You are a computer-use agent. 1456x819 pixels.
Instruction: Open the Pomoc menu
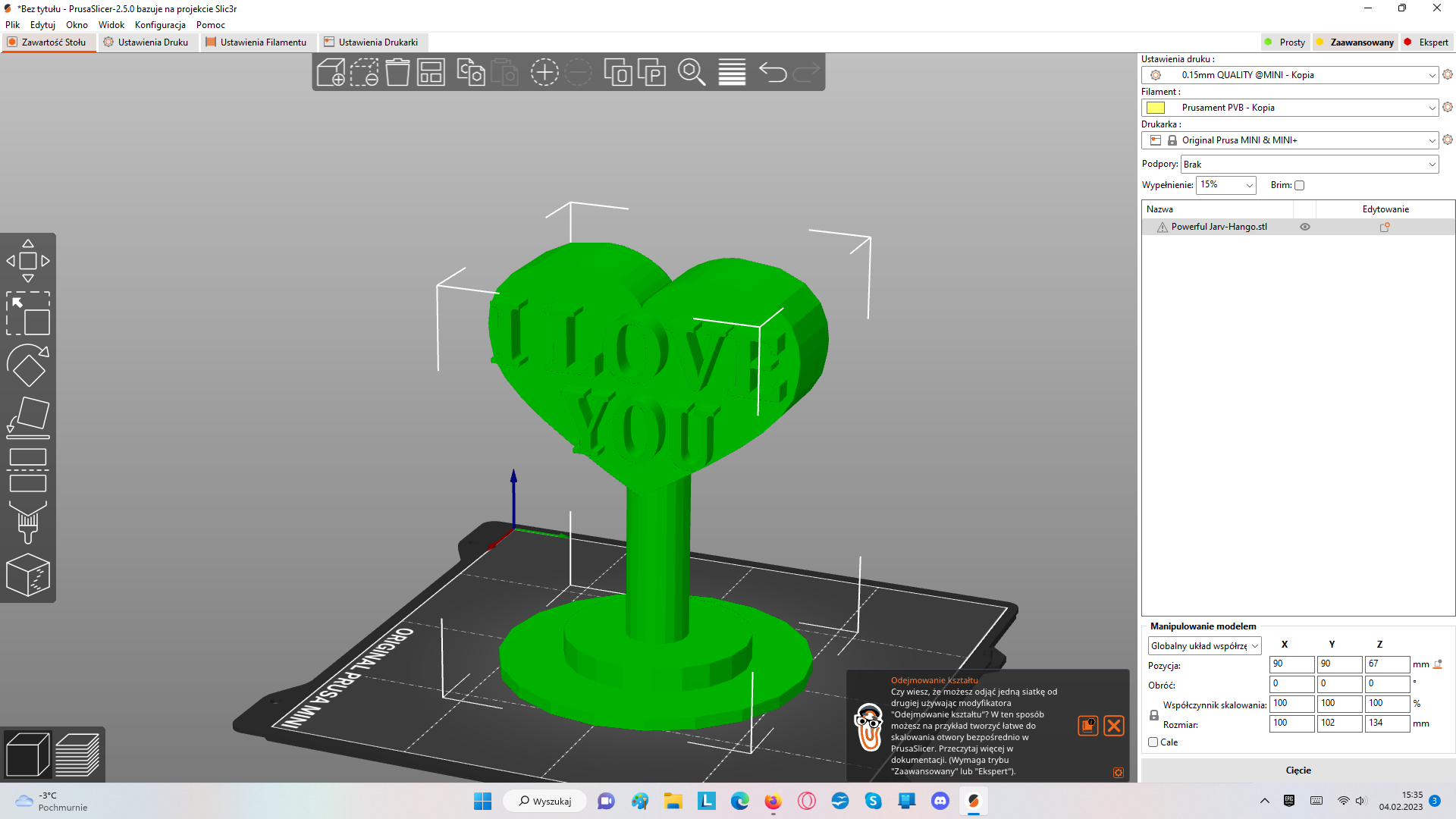point(211,25)
